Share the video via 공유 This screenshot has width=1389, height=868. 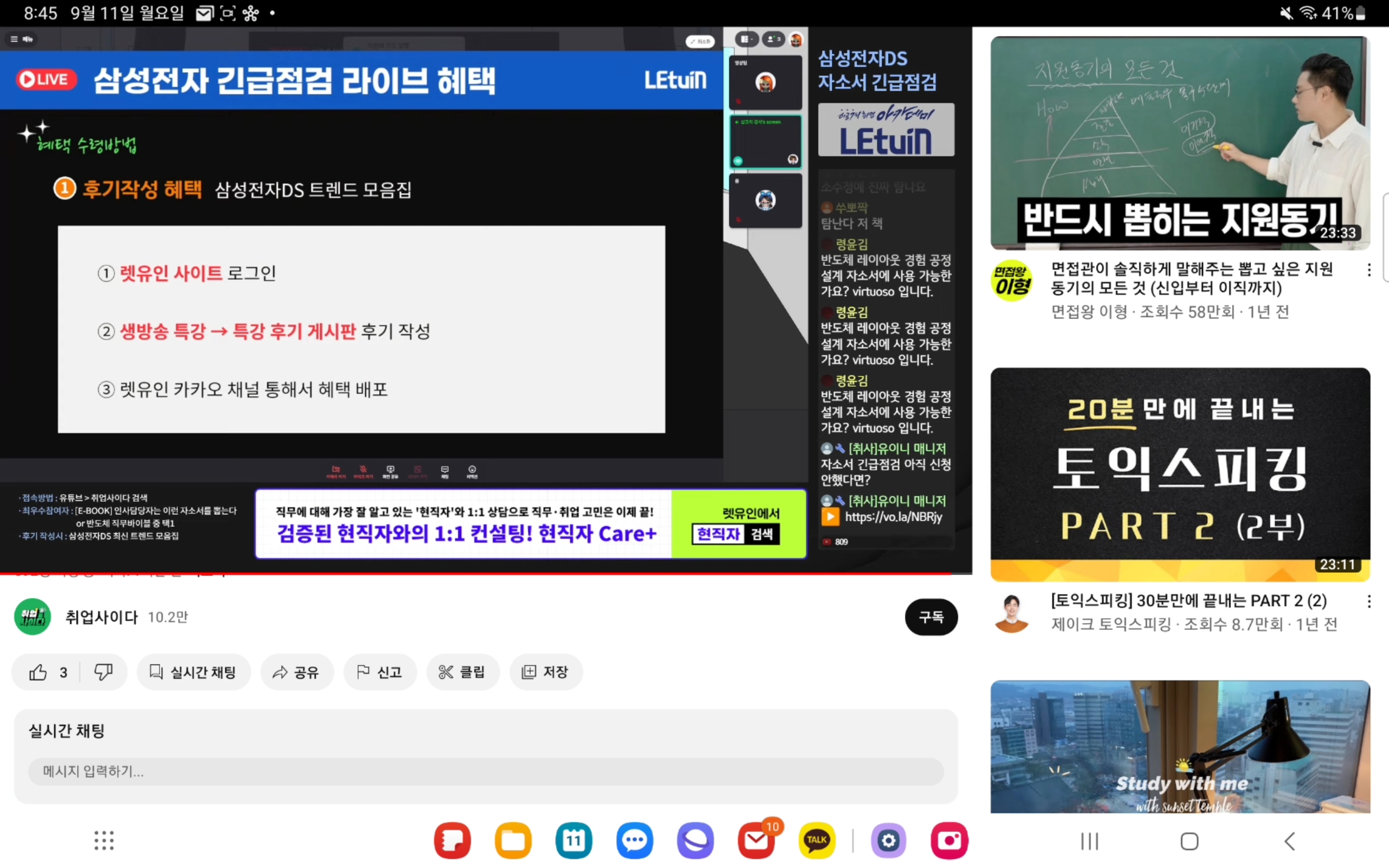(296, 672)
